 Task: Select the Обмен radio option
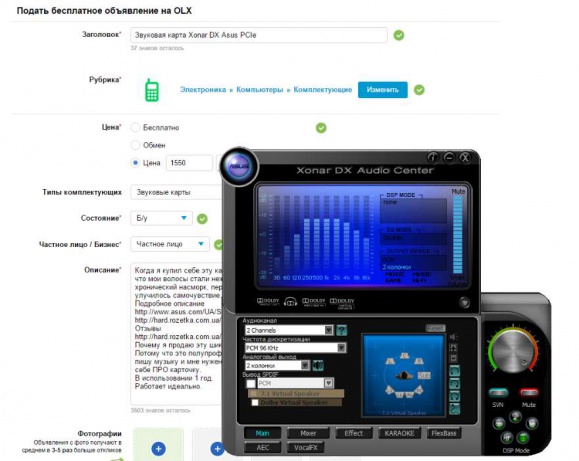tap(136, 145)
